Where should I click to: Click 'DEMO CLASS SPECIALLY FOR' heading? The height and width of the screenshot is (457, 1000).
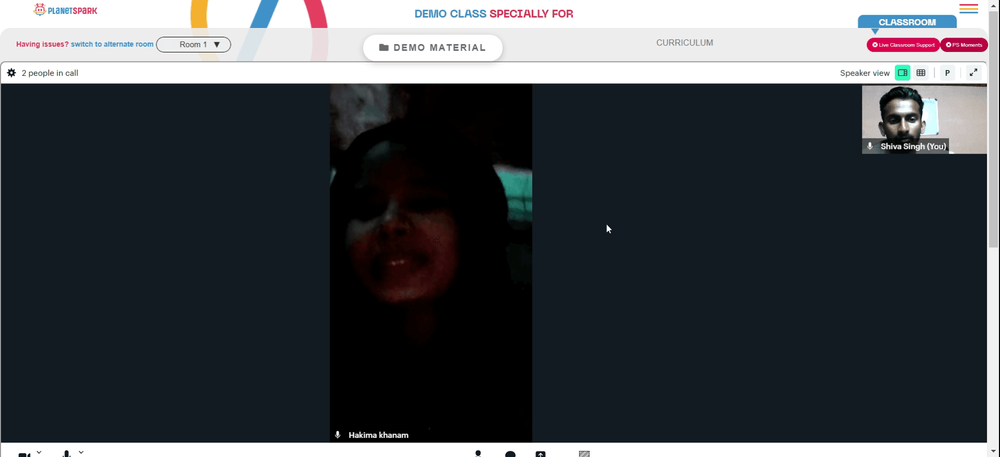point(494,13)
